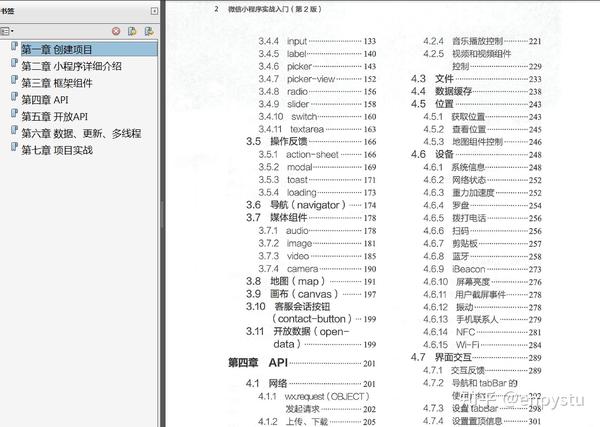Click the 4.6.6 扫码 entry

click(x=483, y=231)
